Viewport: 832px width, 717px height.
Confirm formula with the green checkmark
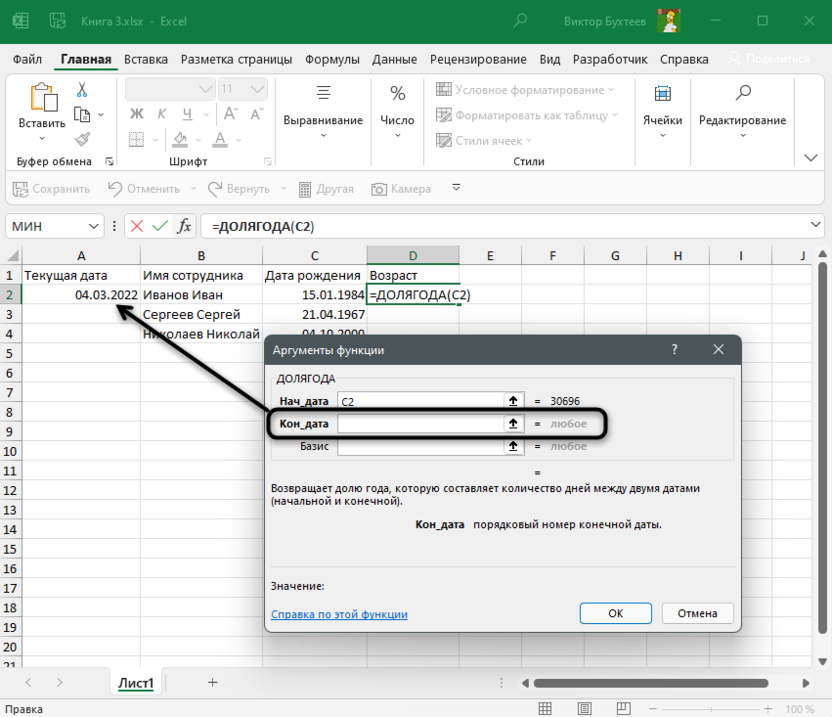159,227
